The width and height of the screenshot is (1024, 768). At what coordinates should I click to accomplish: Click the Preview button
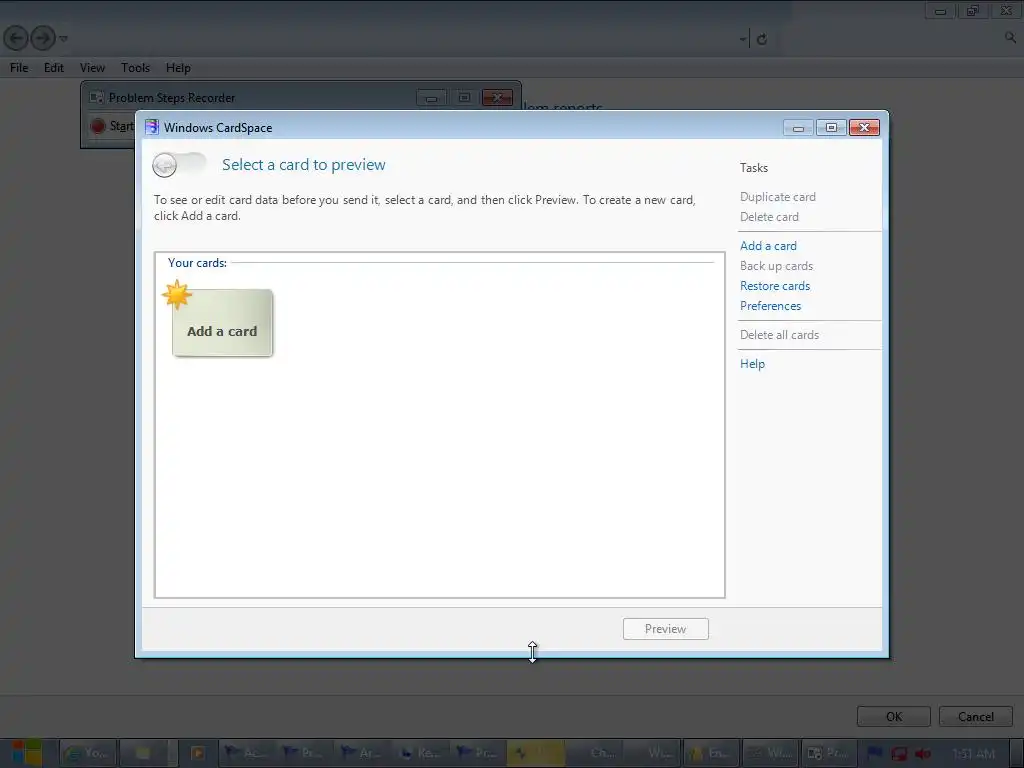[665, 629]
